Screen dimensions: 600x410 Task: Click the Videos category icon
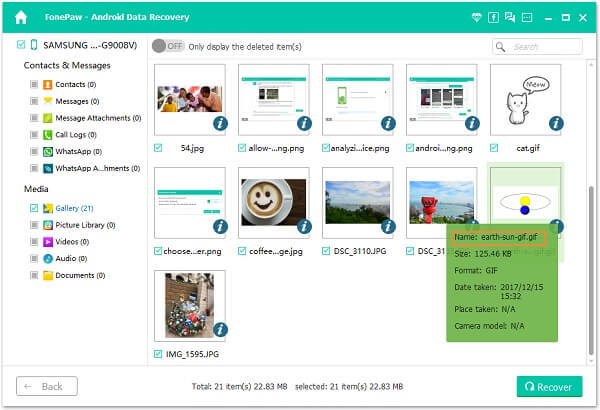[x=47, y=242]
